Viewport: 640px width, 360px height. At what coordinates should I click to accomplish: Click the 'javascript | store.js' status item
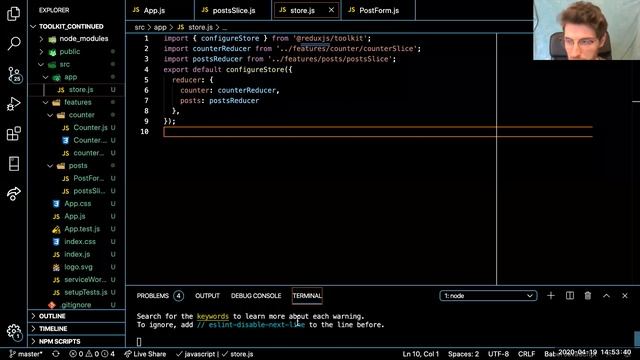coord(215,354)
